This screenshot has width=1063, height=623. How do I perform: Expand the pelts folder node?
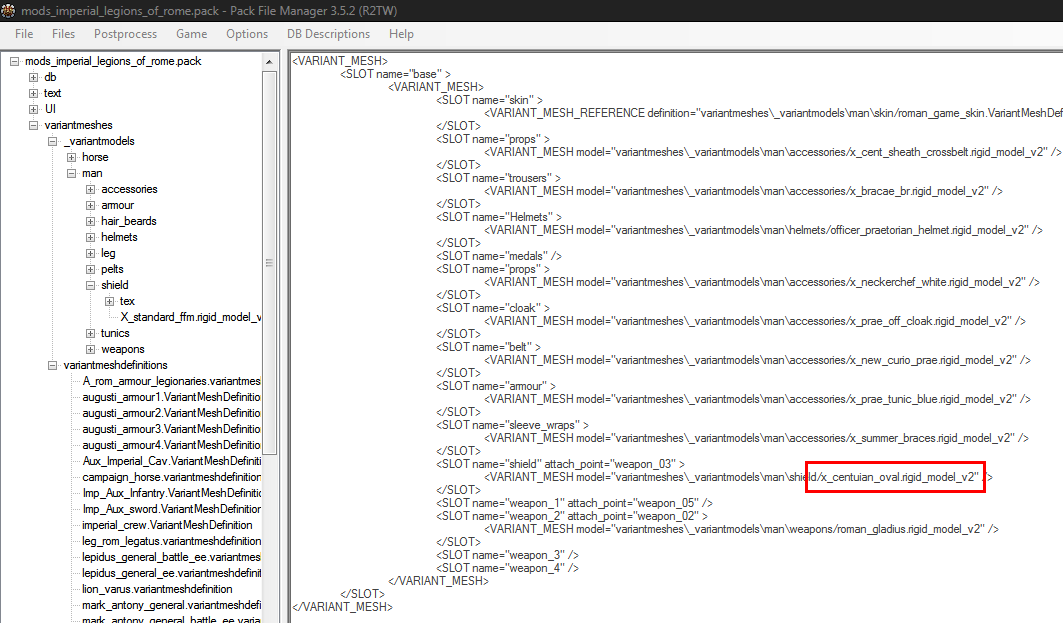click(x=90, y=269)
